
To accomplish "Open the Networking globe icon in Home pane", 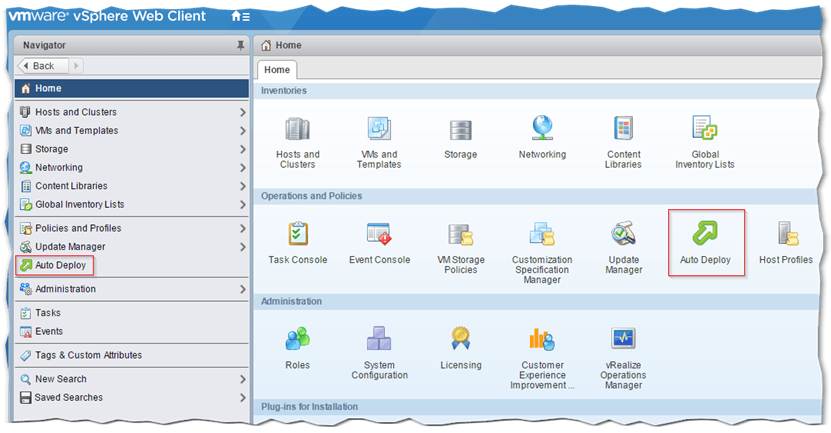I will 542,128.
